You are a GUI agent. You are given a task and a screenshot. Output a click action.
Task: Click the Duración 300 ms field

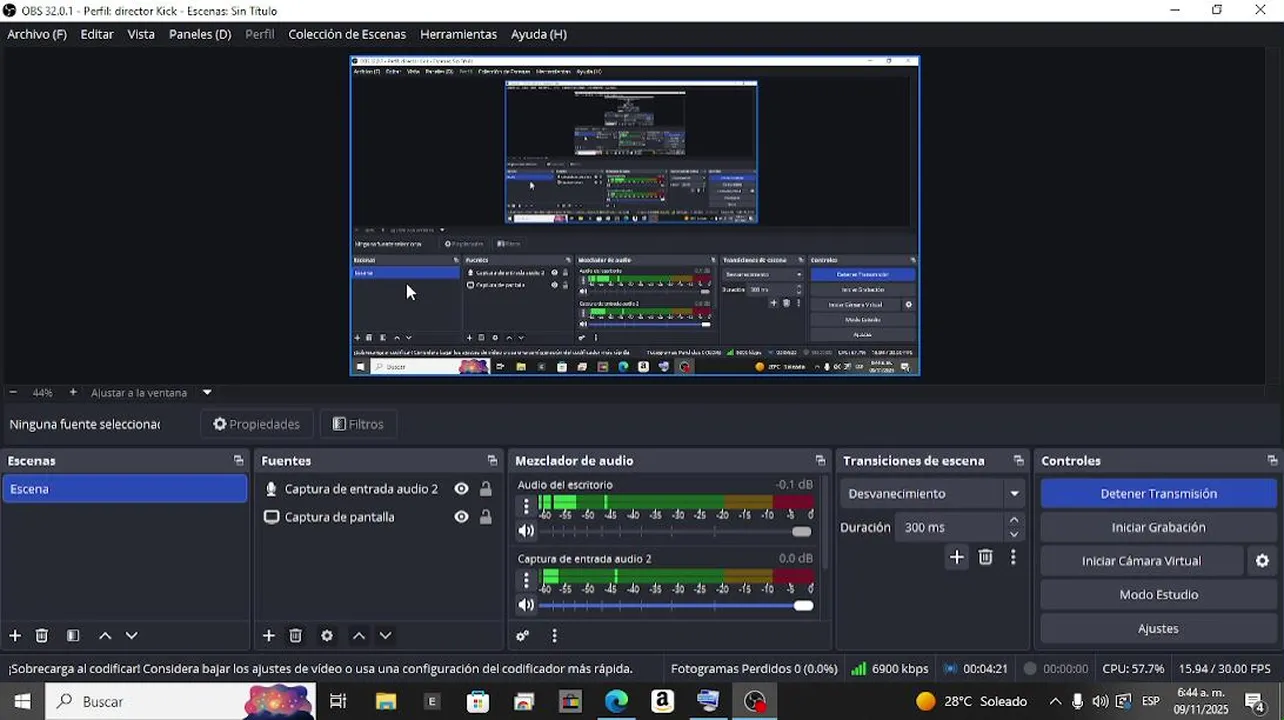(x=951, y=527)
